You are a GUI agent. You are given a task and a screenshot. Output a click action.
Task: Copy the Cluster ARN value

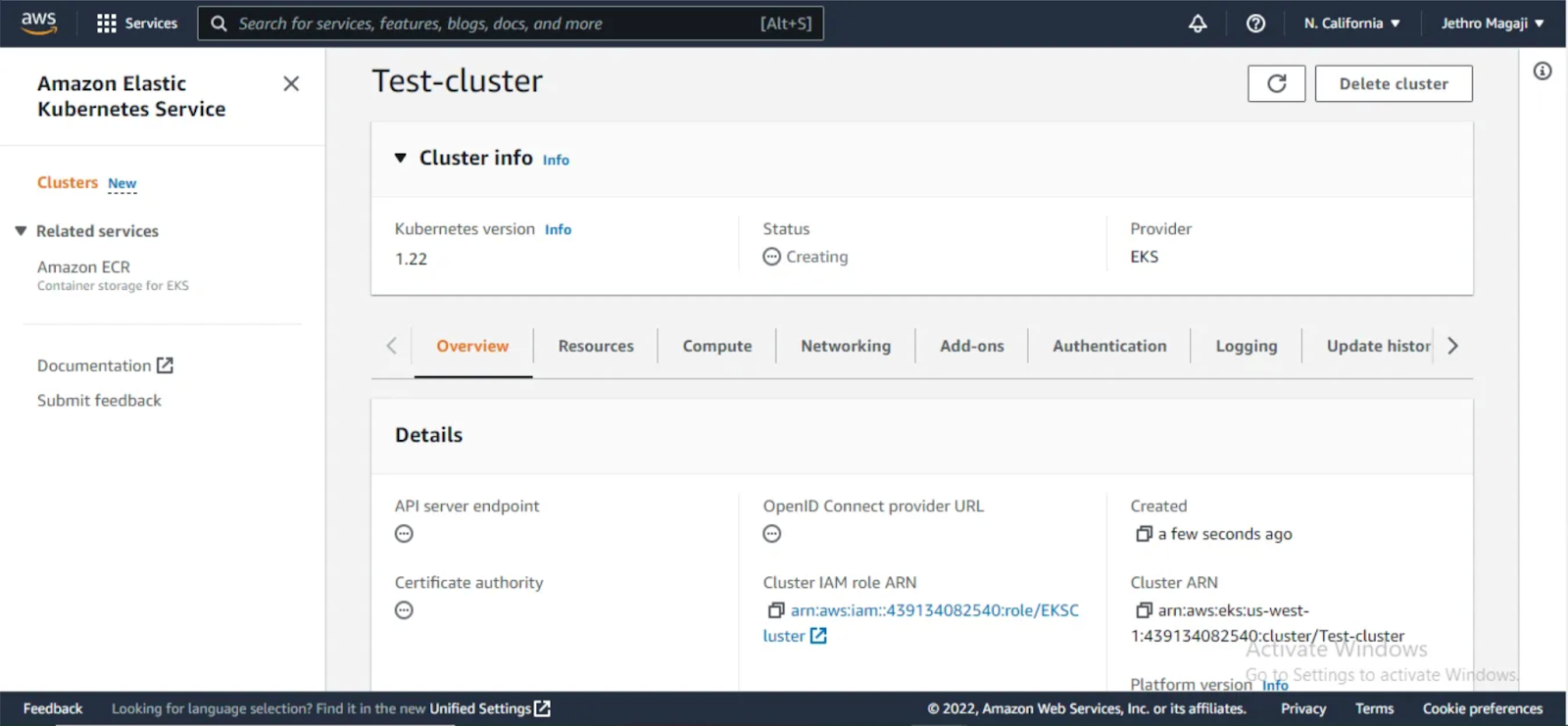[1143, 610]
